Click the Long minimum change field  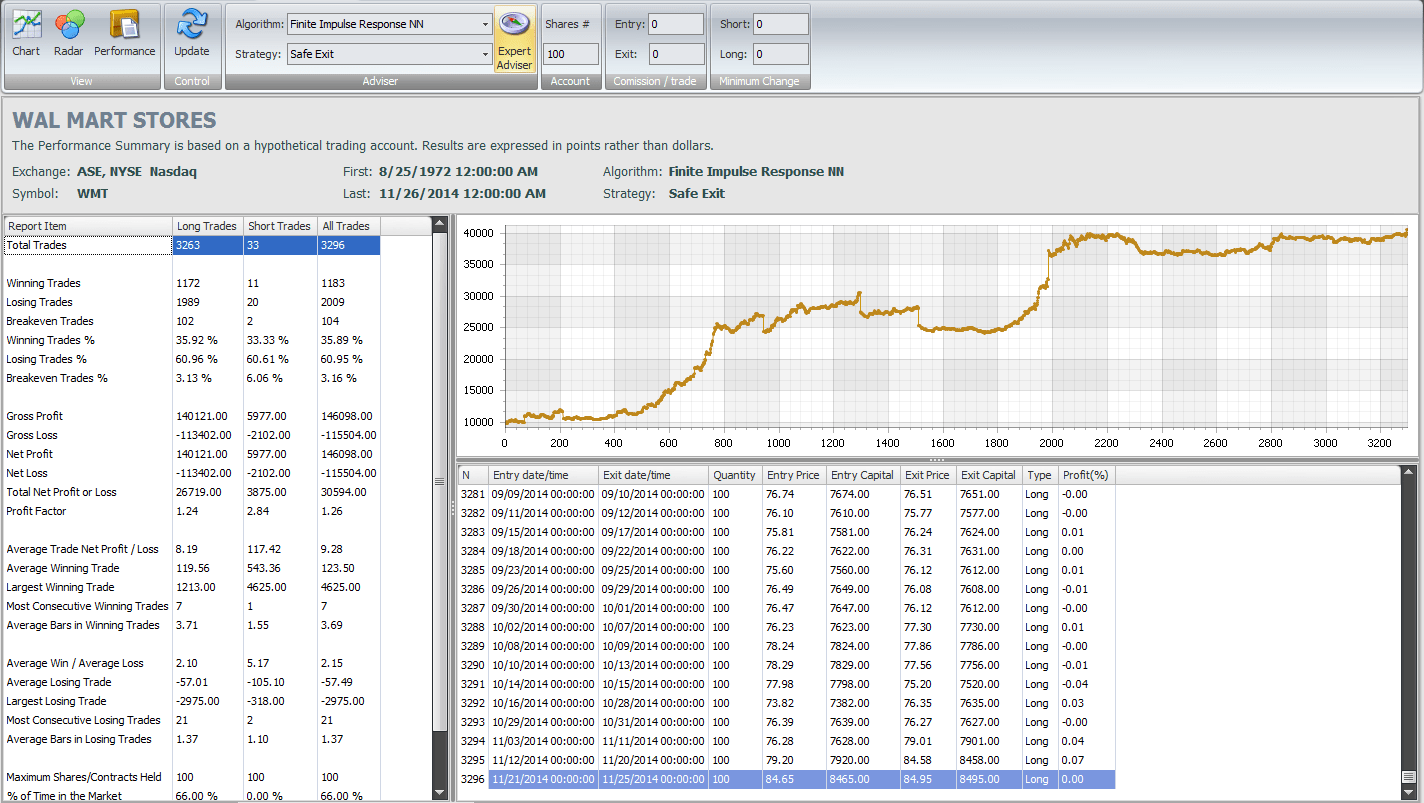tap(781, 54)
